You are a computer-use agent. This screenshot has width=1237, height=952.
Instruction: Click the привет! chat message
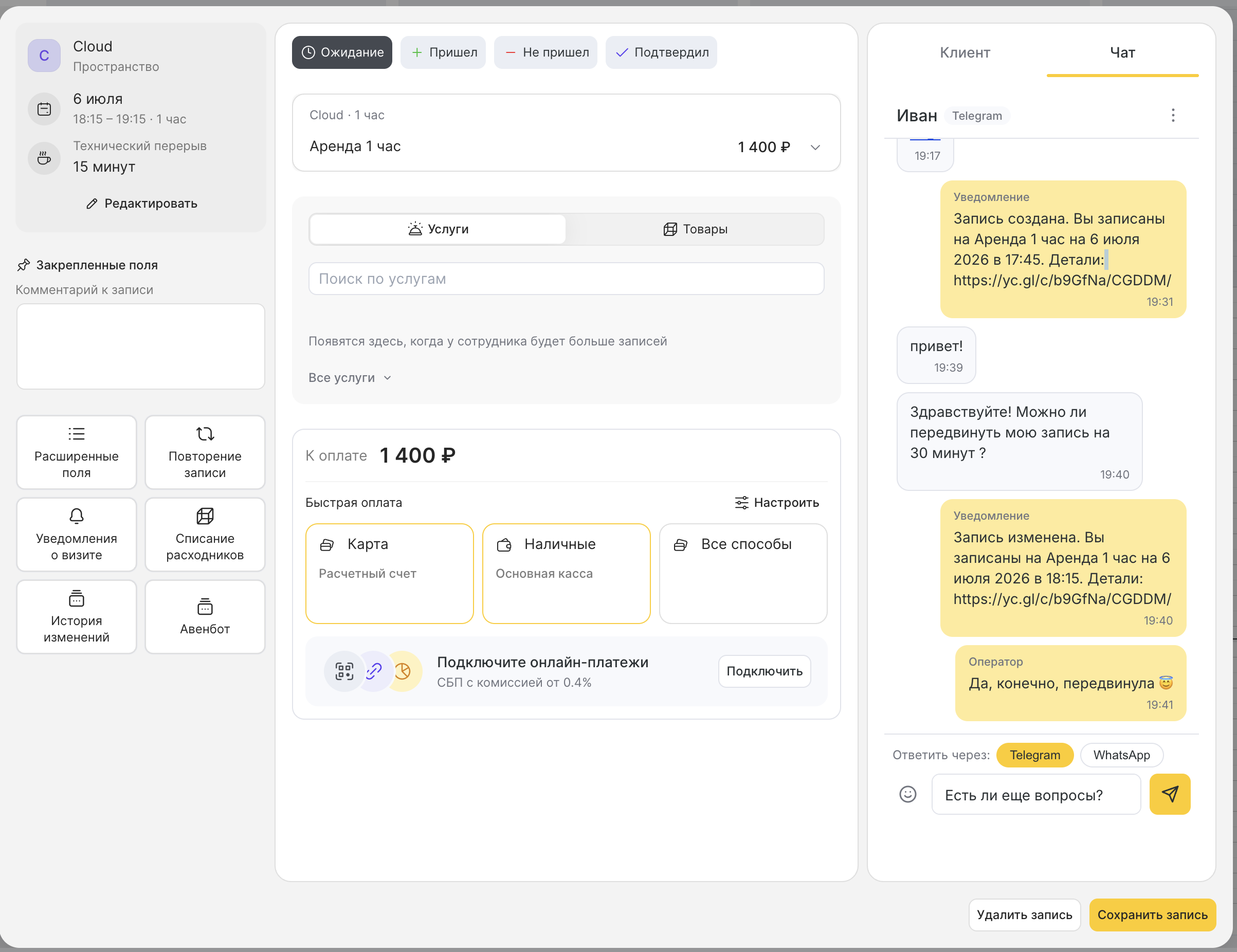click(x=936, y=355)
